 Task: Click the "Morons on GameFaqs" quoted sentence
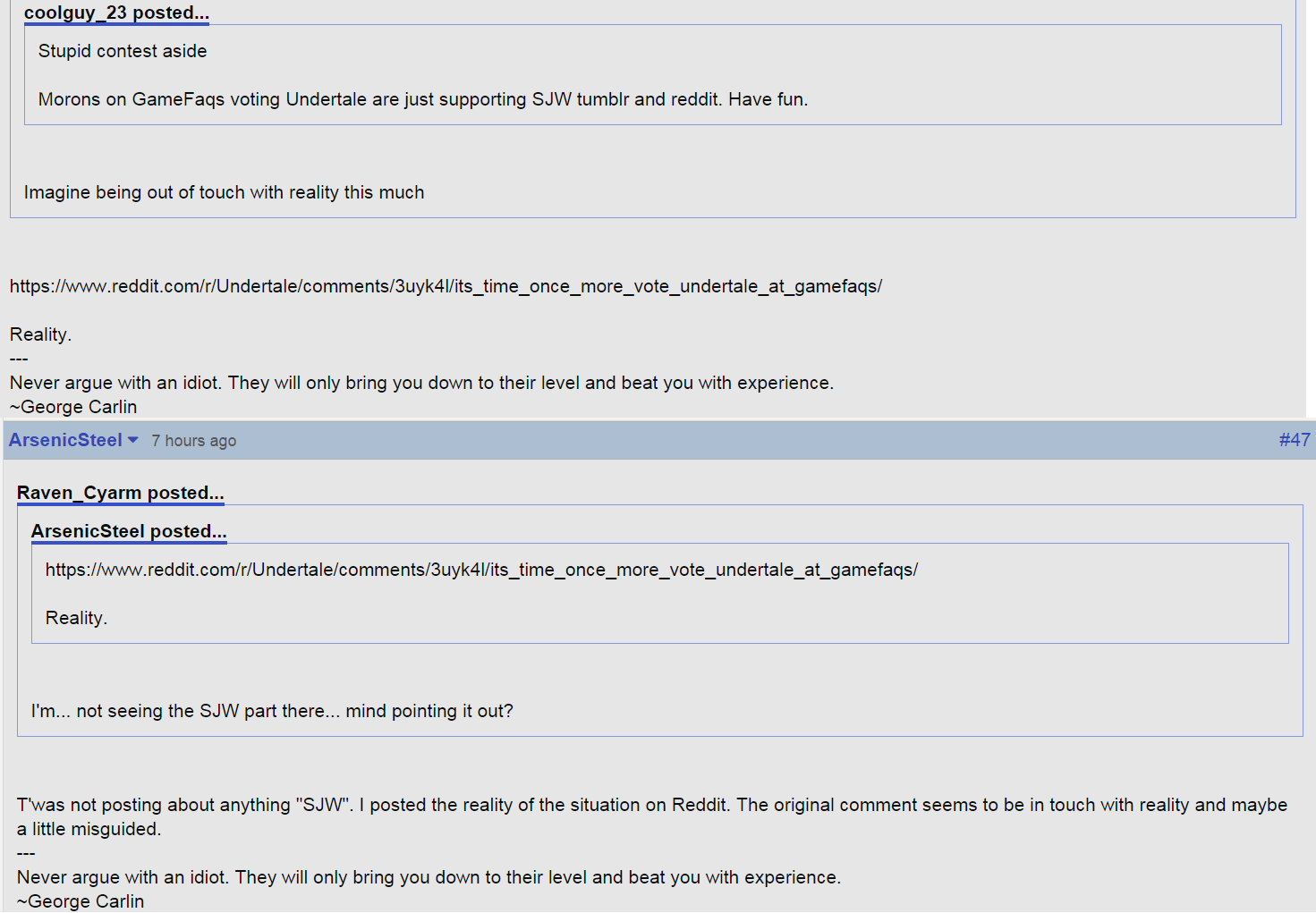[422, 99]
